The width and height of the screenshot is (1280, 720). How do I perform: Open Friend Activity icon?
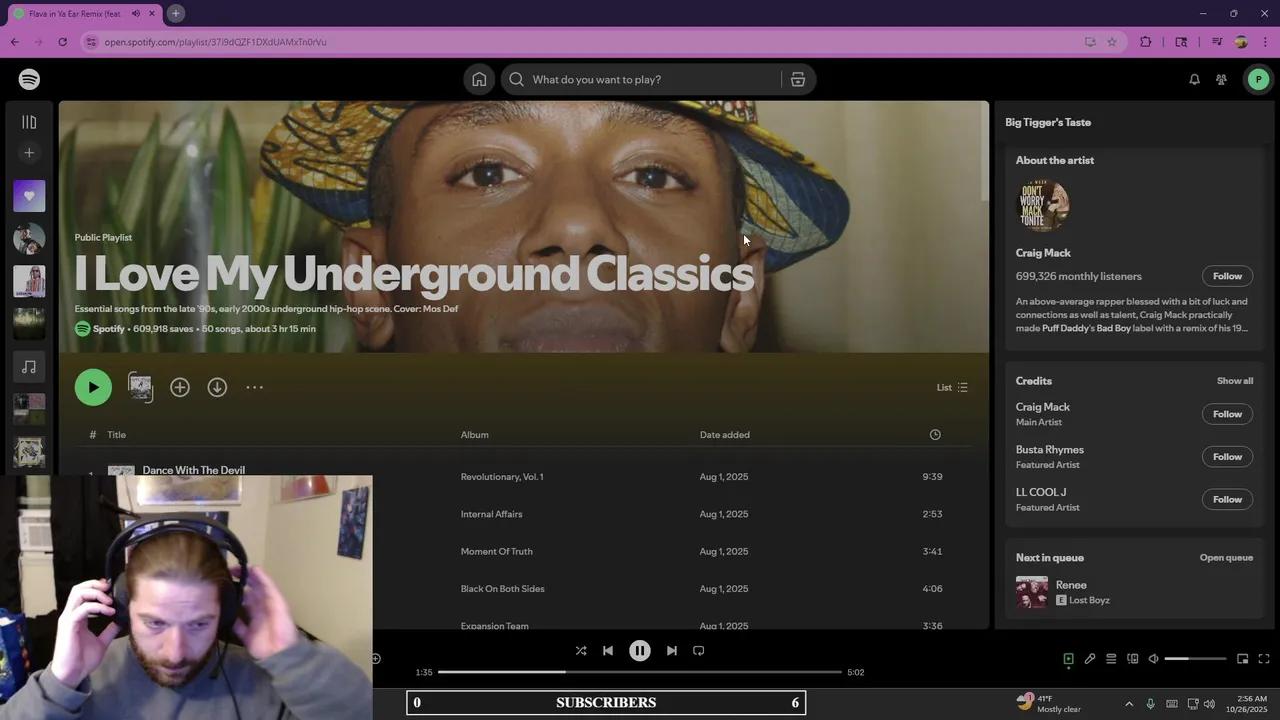(x=1221, y=79)
